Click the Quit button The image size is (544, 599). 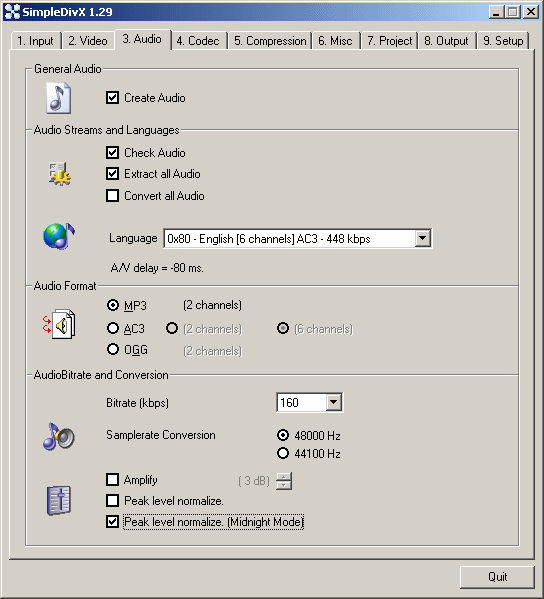(497, 577)
